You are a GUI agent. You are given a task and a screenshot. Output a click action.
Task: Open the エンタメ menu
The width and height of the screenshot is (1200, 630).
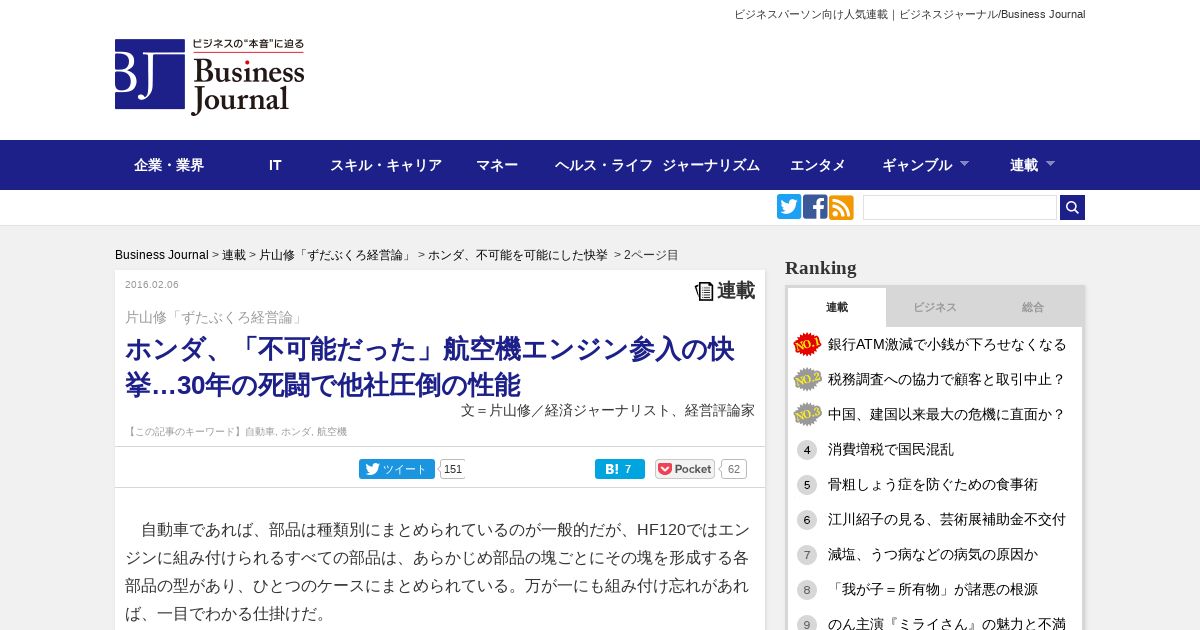(818, 165)
